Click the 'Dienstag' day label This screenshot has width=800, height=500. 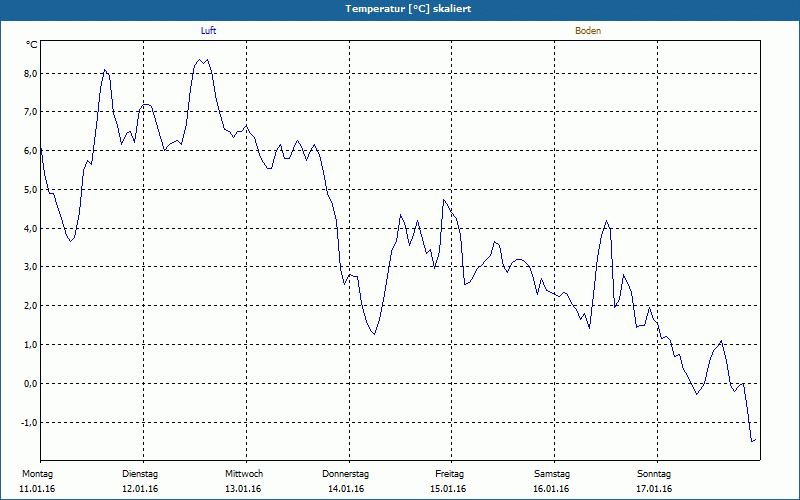(x=140, y=474)
